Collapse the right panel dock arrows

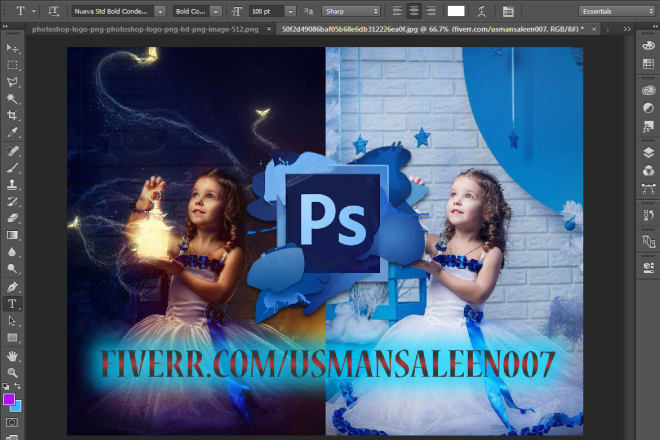tap(655, 27)
